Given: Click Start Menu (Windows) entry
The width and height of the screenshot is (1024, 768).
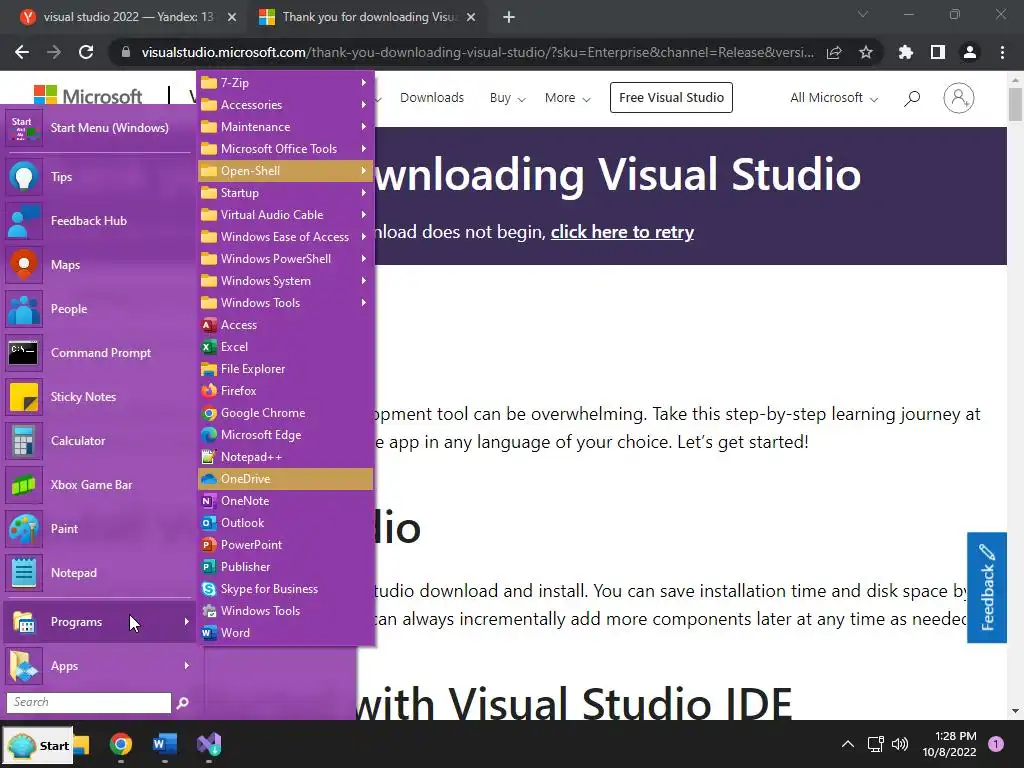Looking at the screenshot, I should point(99,128).
